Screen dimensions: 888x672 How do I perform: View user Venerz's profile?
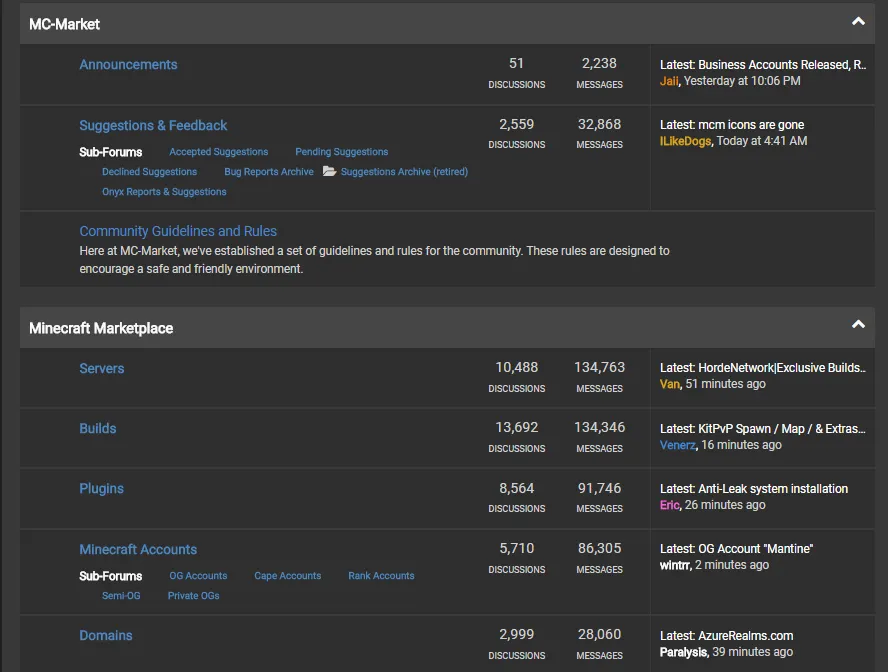point(677,445)
